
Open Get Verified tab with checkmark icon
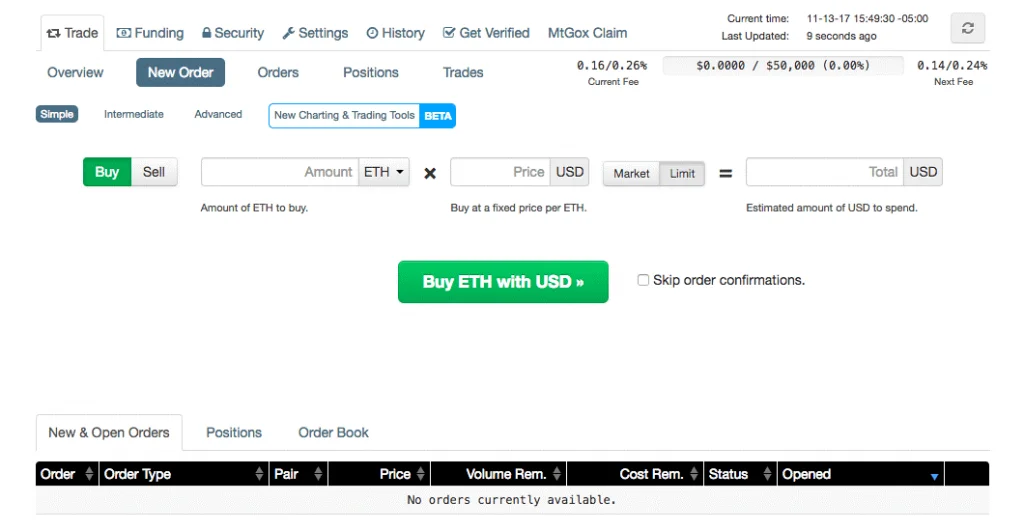(x=487, y=33)
